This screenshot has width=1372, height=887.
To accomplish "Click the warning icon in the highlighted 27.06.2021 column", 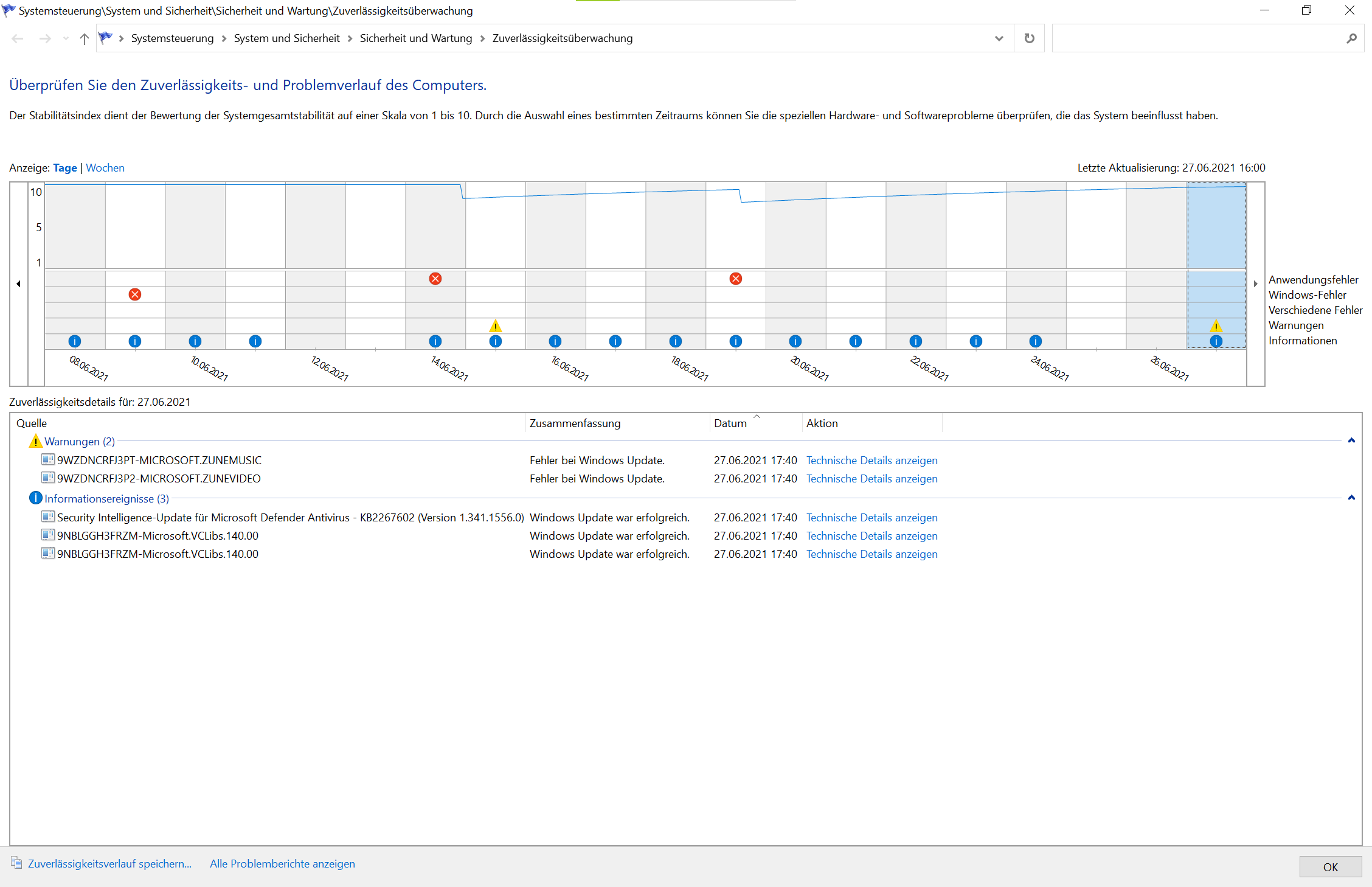I will (x=1216, y=326).
